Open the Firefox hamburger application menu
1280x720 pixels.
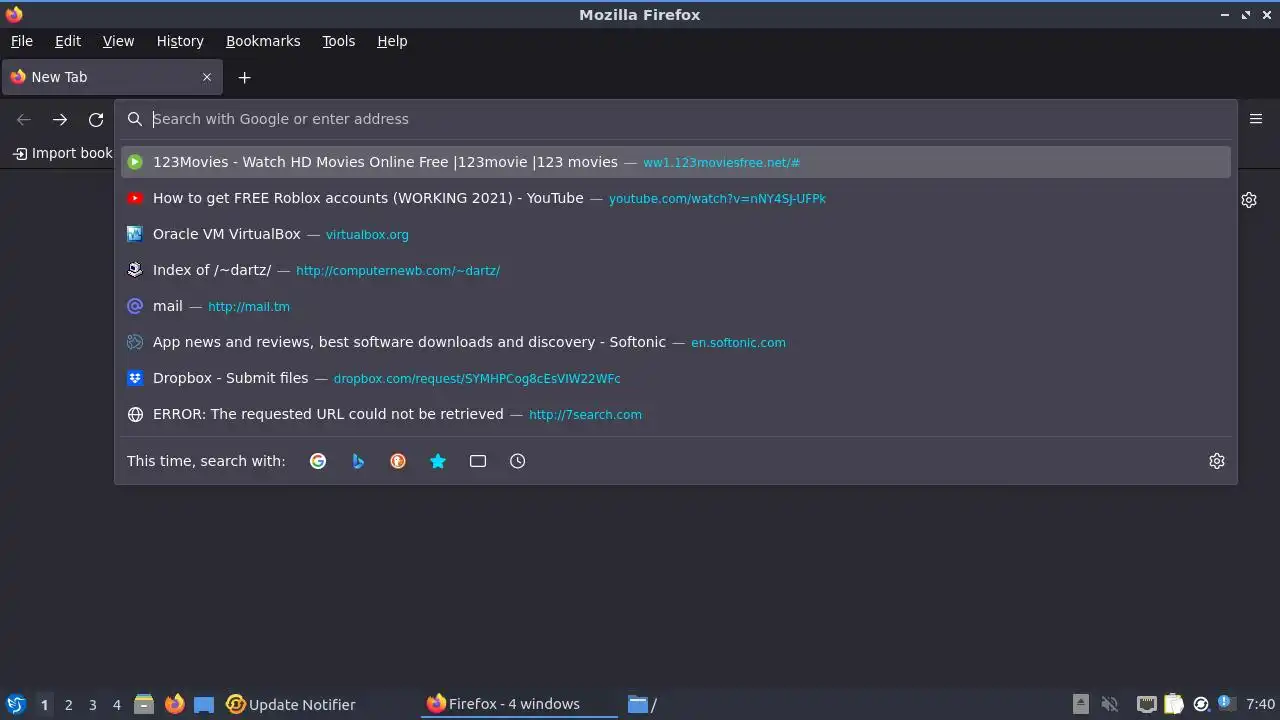pyautogui.click(x=1256, y=118)
